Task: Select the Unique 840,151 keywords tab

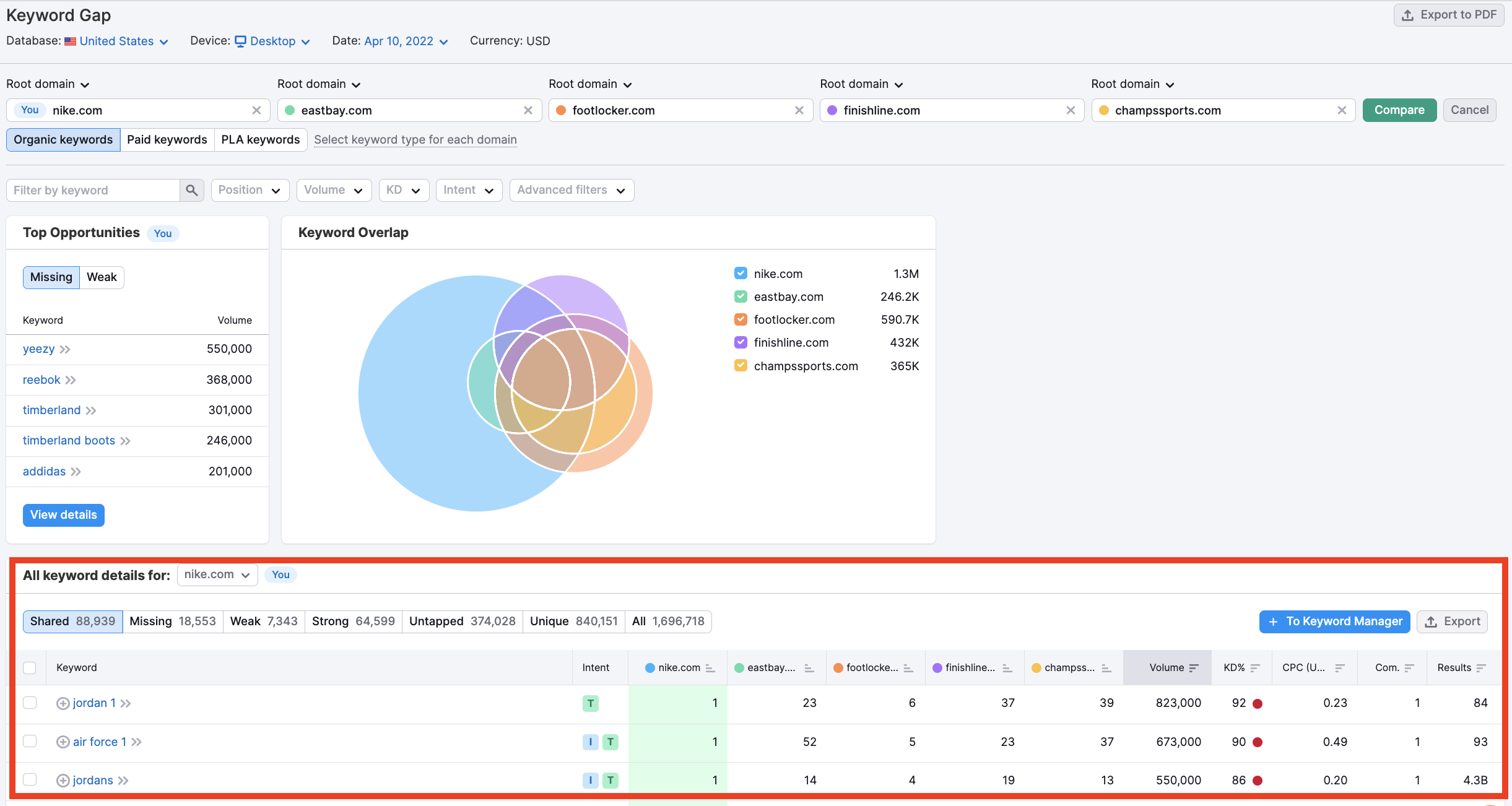Action: pyautogui.click(x=574, y=622)
